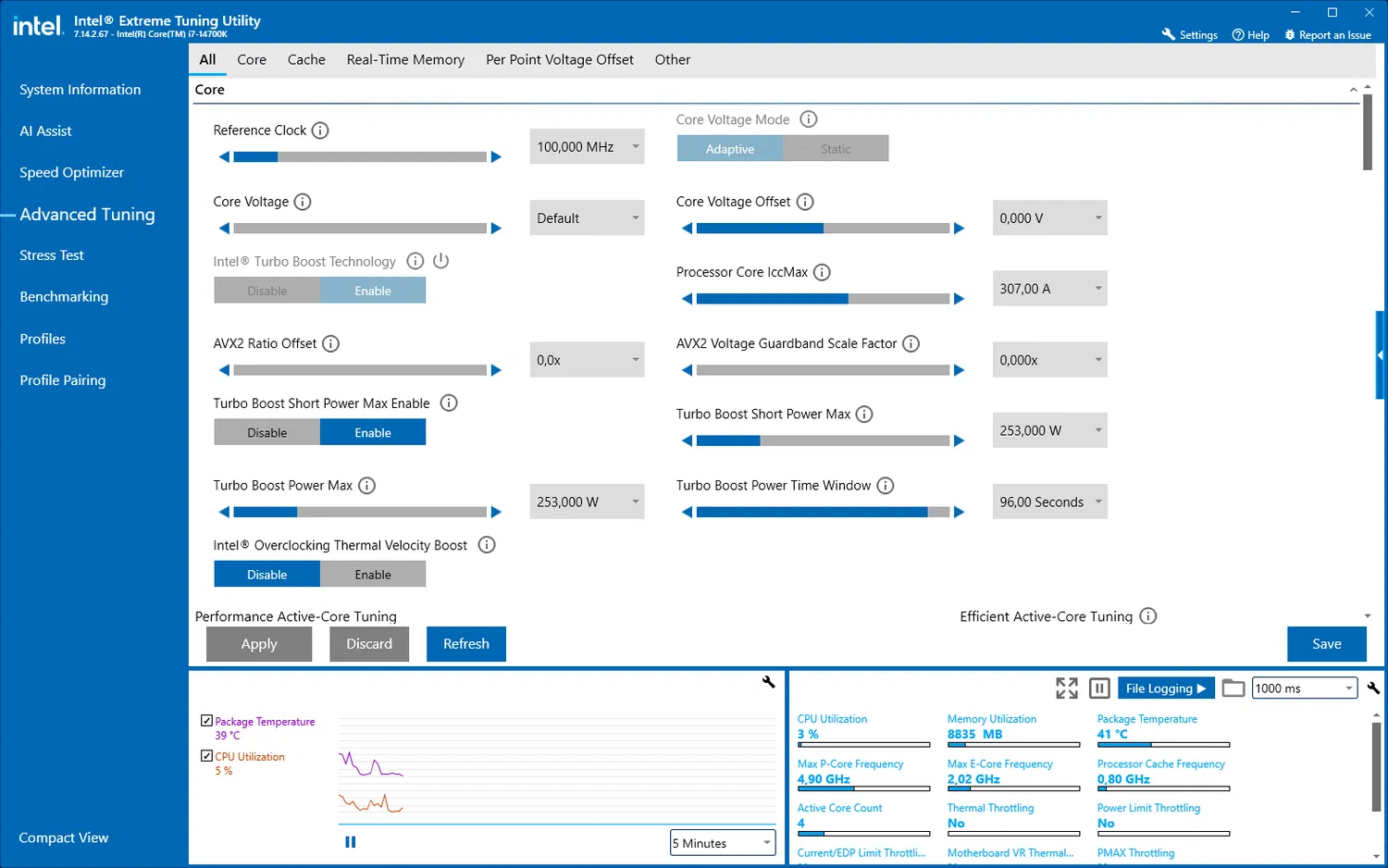Pause telemetry updates with the pause icon
1388x868 pixels.
1099,688
